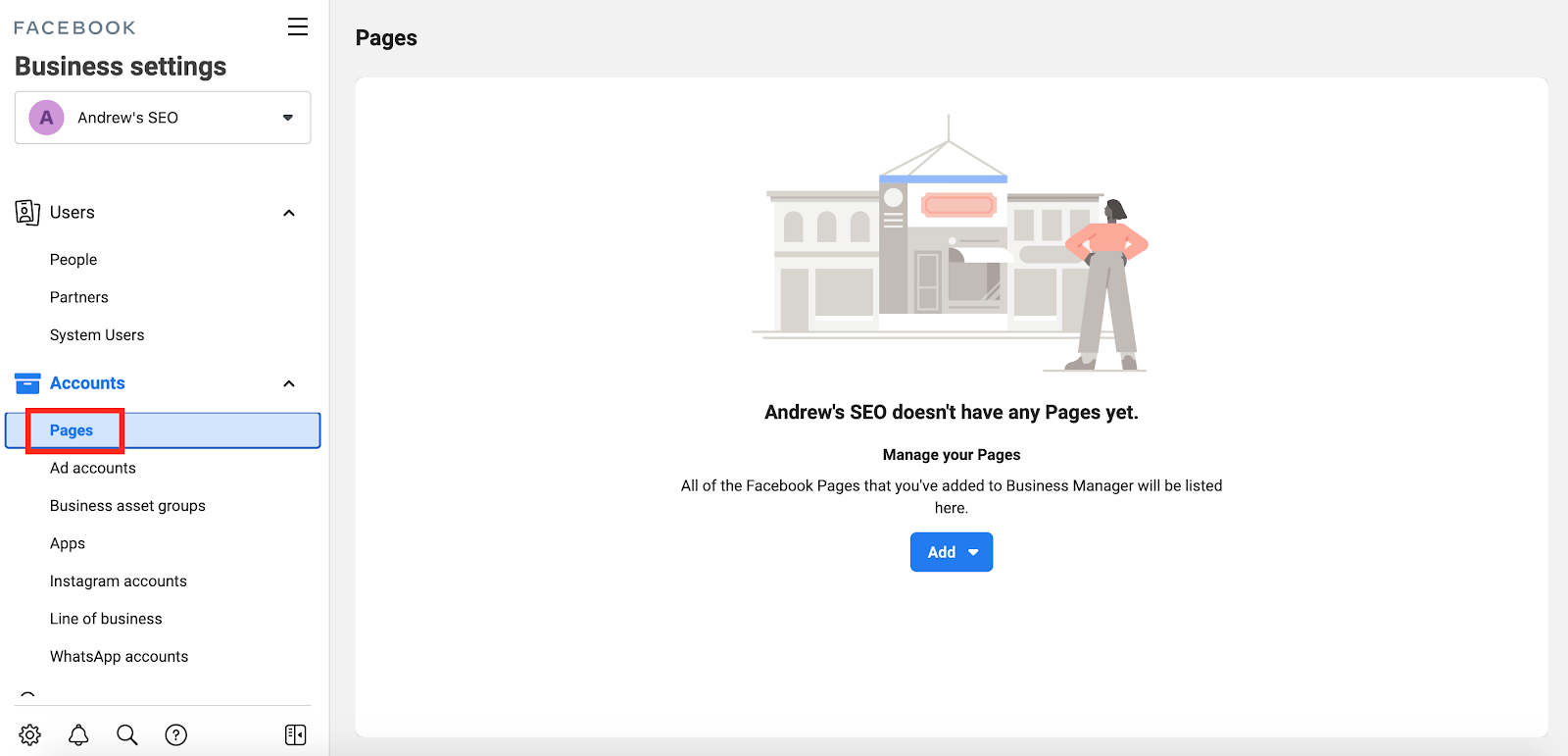Click the Accounts section heading
The height and width of the screenshot is (756, 1568).
point(87,383)
